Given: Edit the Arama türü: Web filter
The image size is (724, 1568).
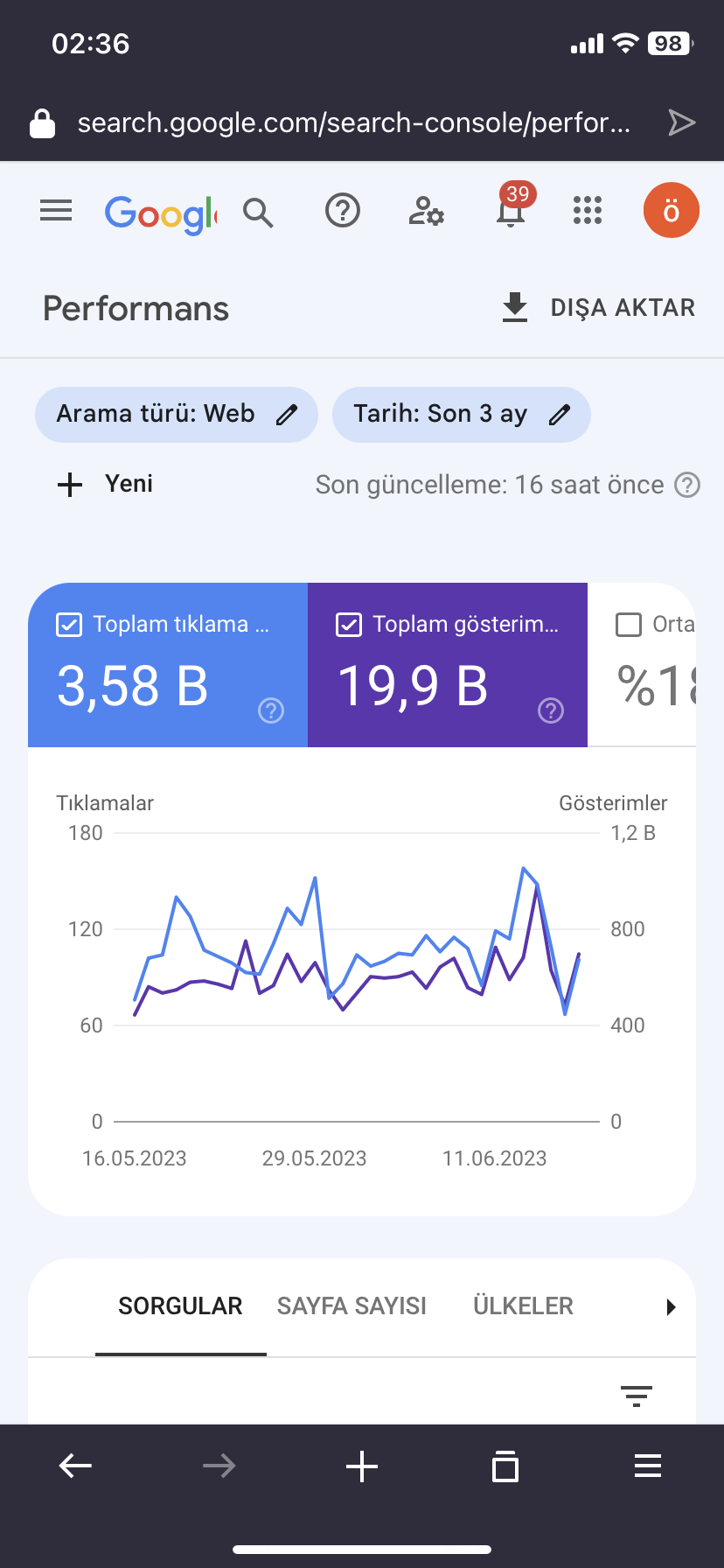Looking at the screenshot, I should [176, 414].
